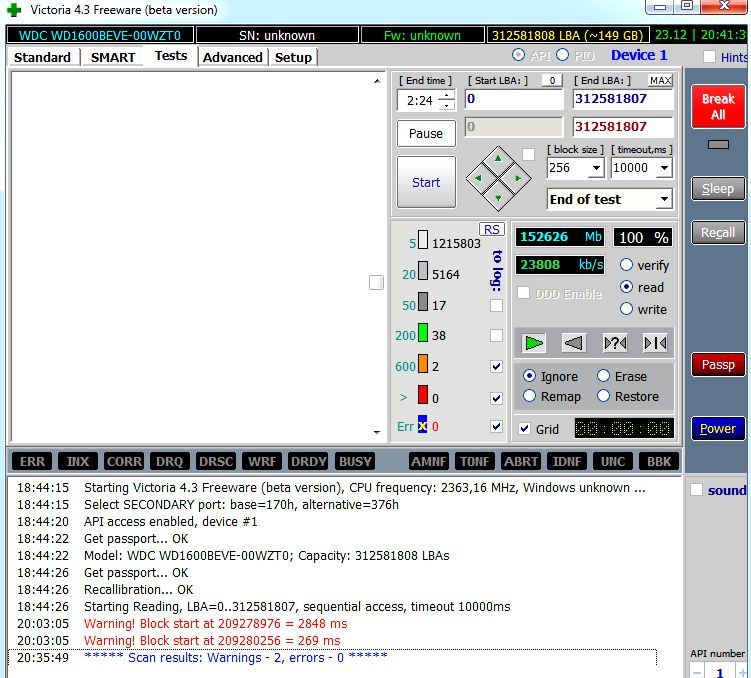Screen dimensions: 751x678
Task: Click the End LBA 312581807 input field
Action: point(623,99)
